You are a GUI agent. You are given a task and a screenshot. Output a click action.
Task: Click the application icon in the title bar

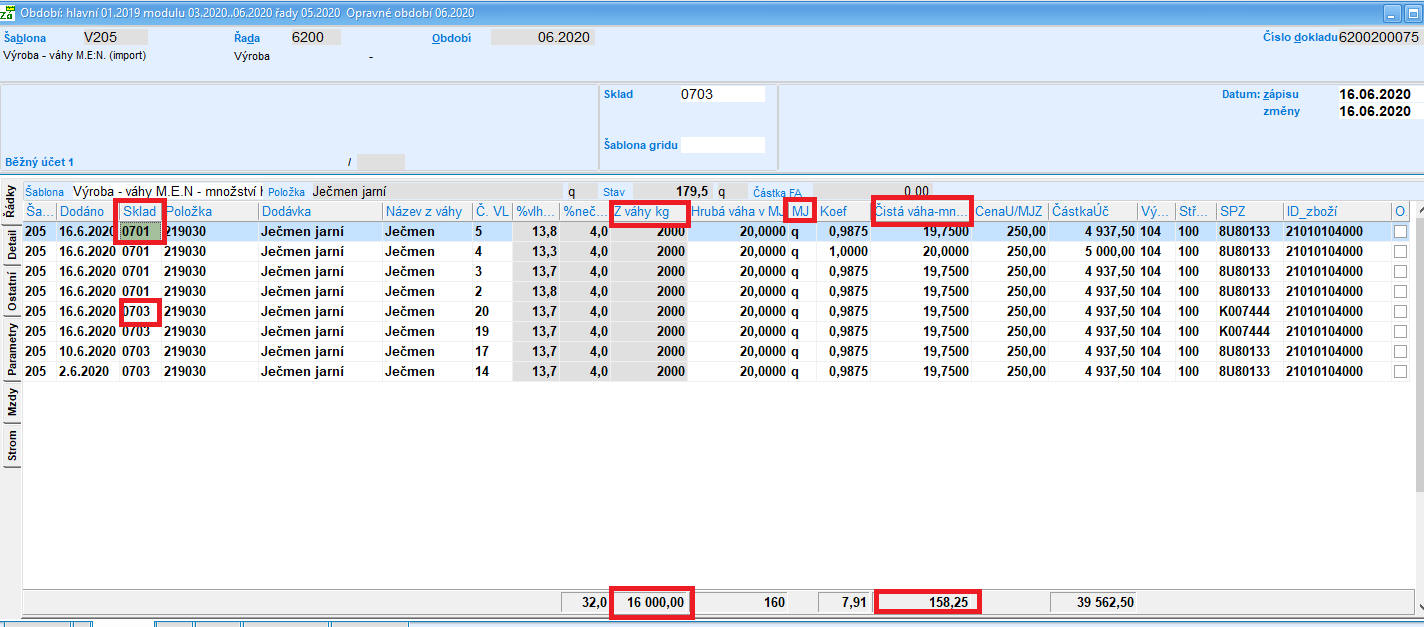coord(11,11)
